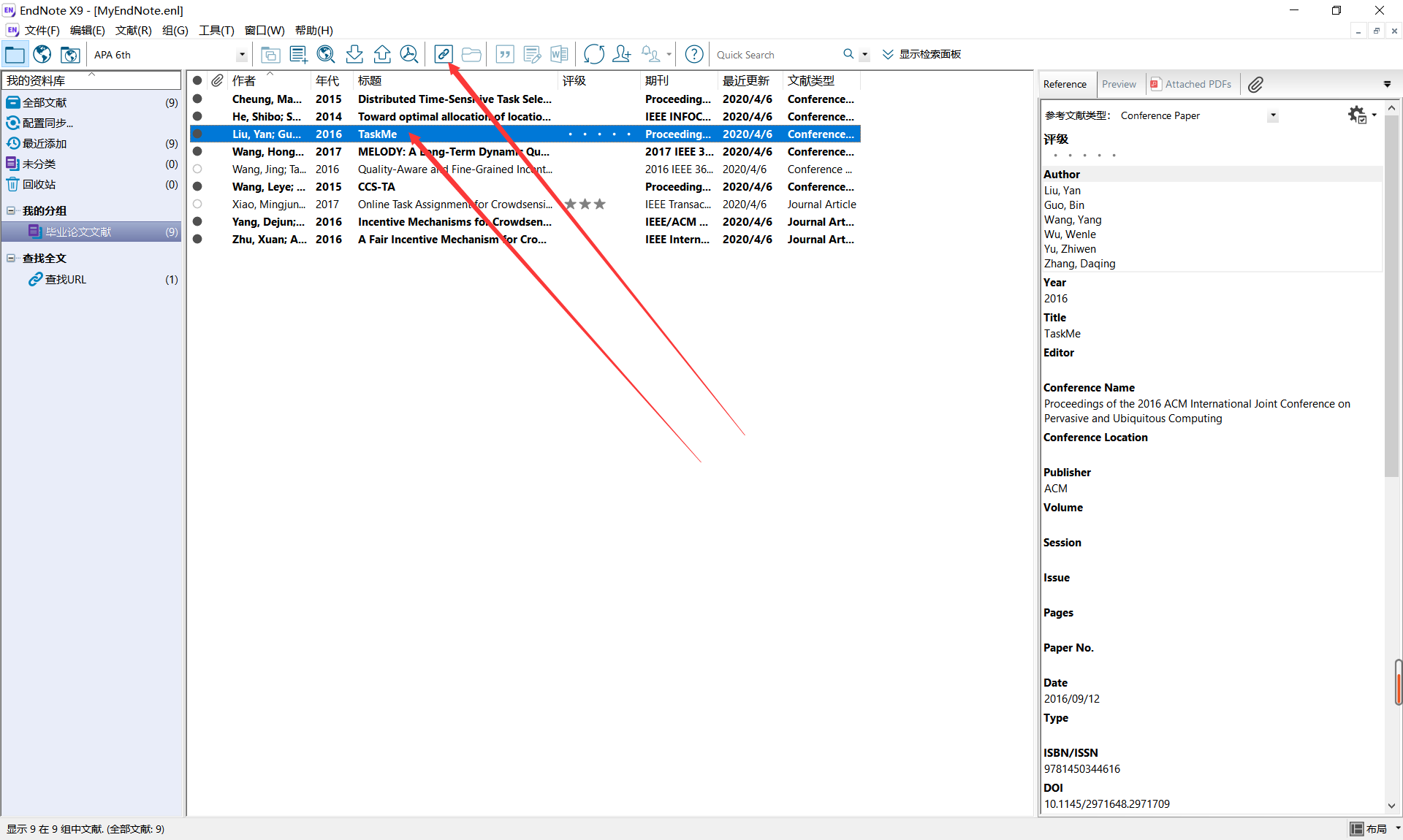This screenshot has height=840, width=1403.
Task: Open the APA 6th output style dropdown
Action: click(242, 55)
